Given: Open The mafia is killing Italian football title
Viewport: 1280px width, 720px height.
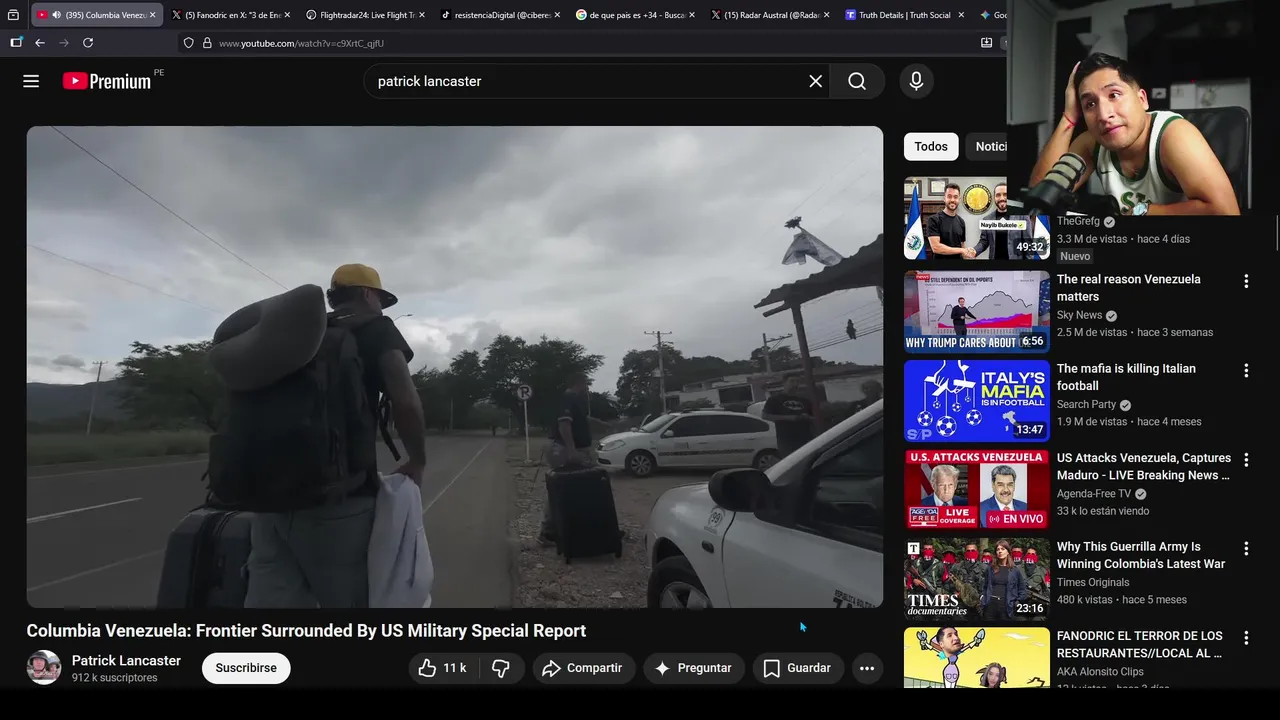Looking at the screenshot, I should tap(1126, 377).
